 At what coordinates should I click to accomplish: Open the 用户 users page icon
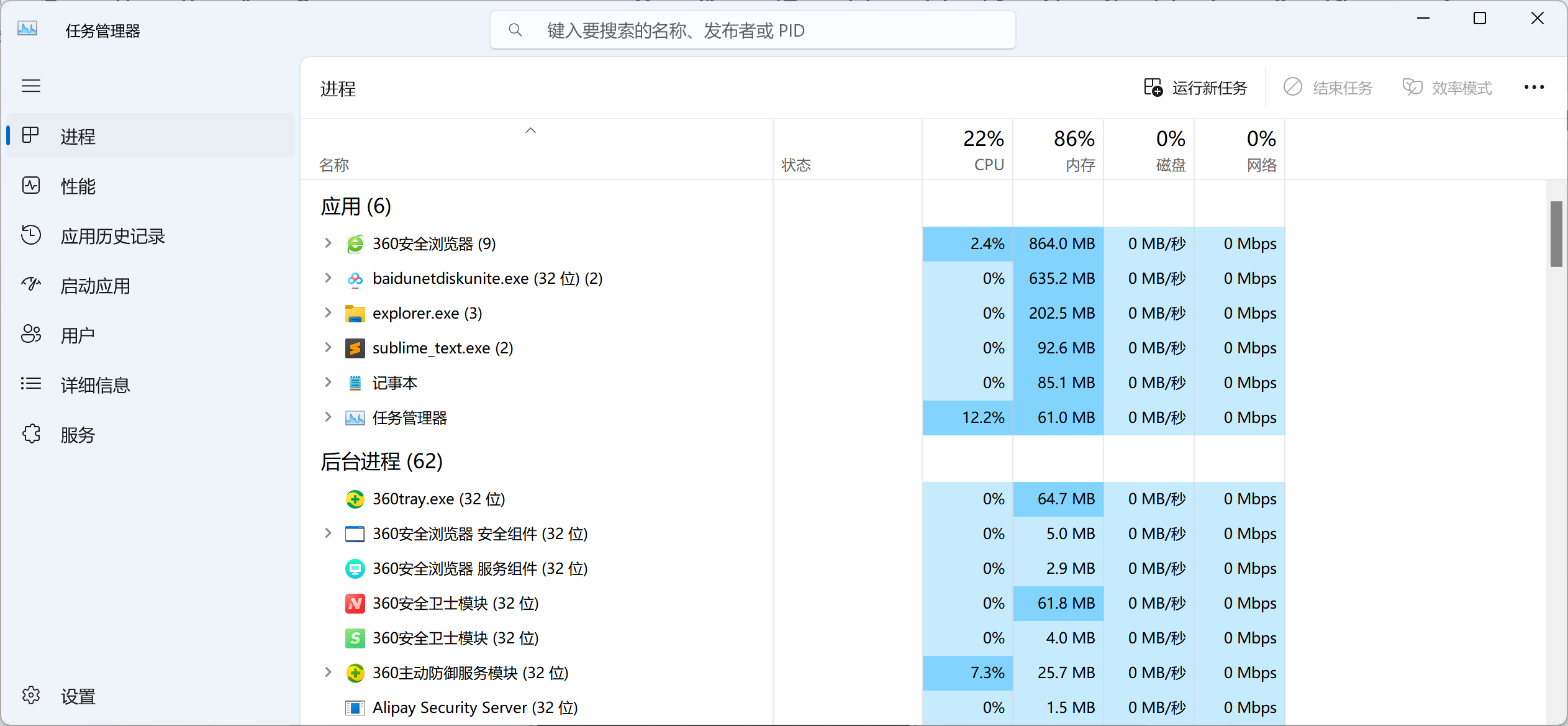(x=31, y=335)
